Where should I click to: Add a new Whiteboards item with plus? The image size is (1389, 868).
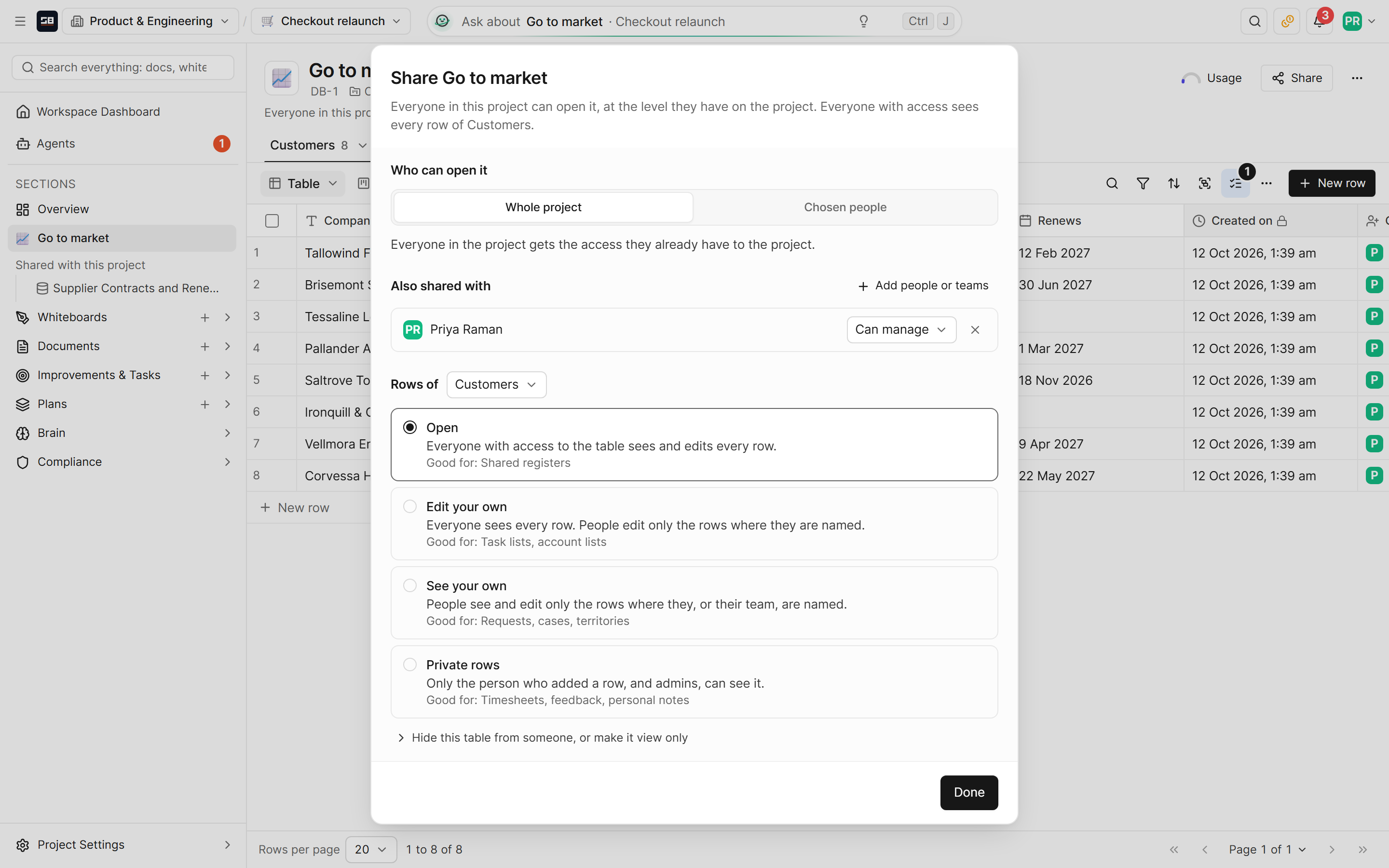[x=205, y=317]
